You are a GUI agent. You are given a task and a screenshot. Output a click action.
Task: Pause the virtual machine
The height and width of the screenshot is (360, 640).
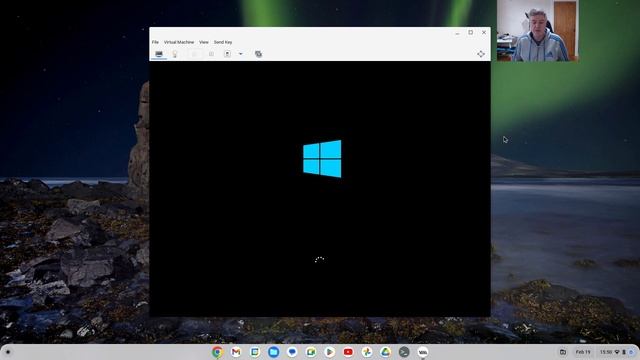pyautogui.click(x=211, y=54)
